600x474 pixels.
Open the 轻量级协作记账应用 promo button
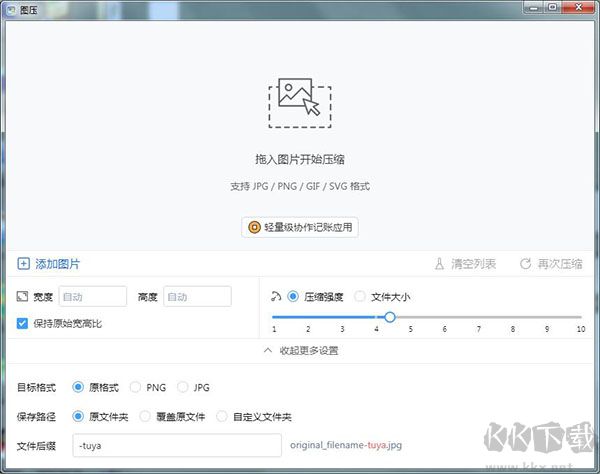pyautogui.click(x=300, y=227)
